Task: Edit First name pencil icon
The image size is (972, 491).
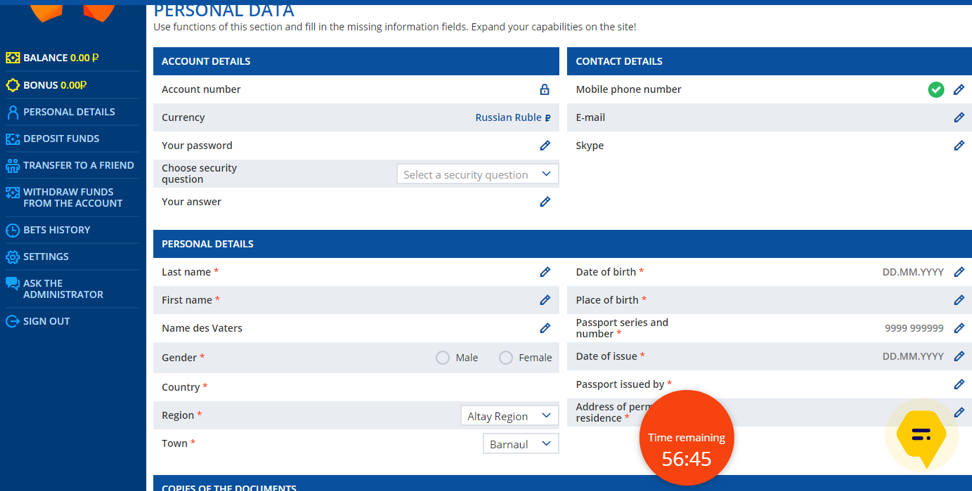Action: (x=545, y=299)
